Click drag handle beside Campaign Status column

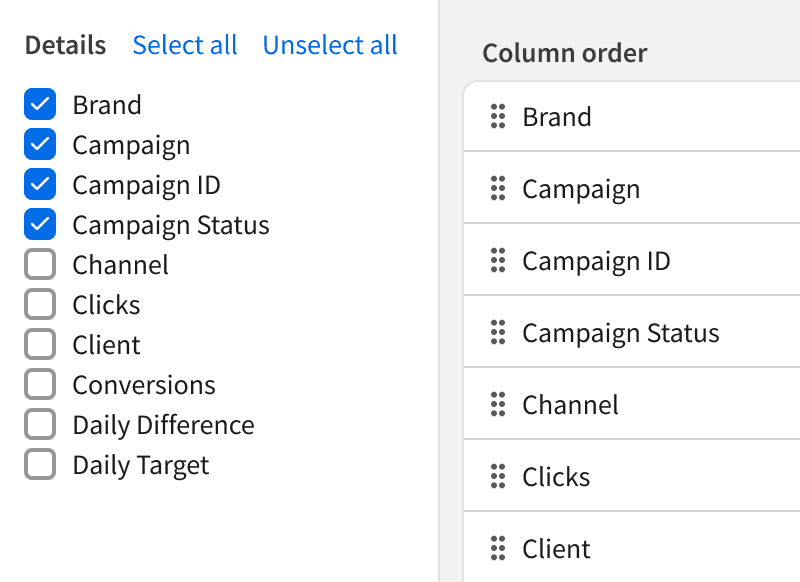[497, 333]
